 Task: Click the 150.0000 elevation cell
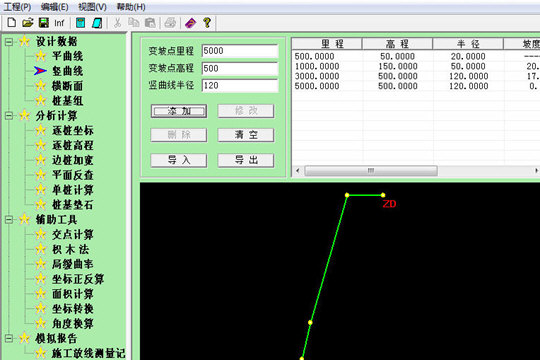[398, 66]
